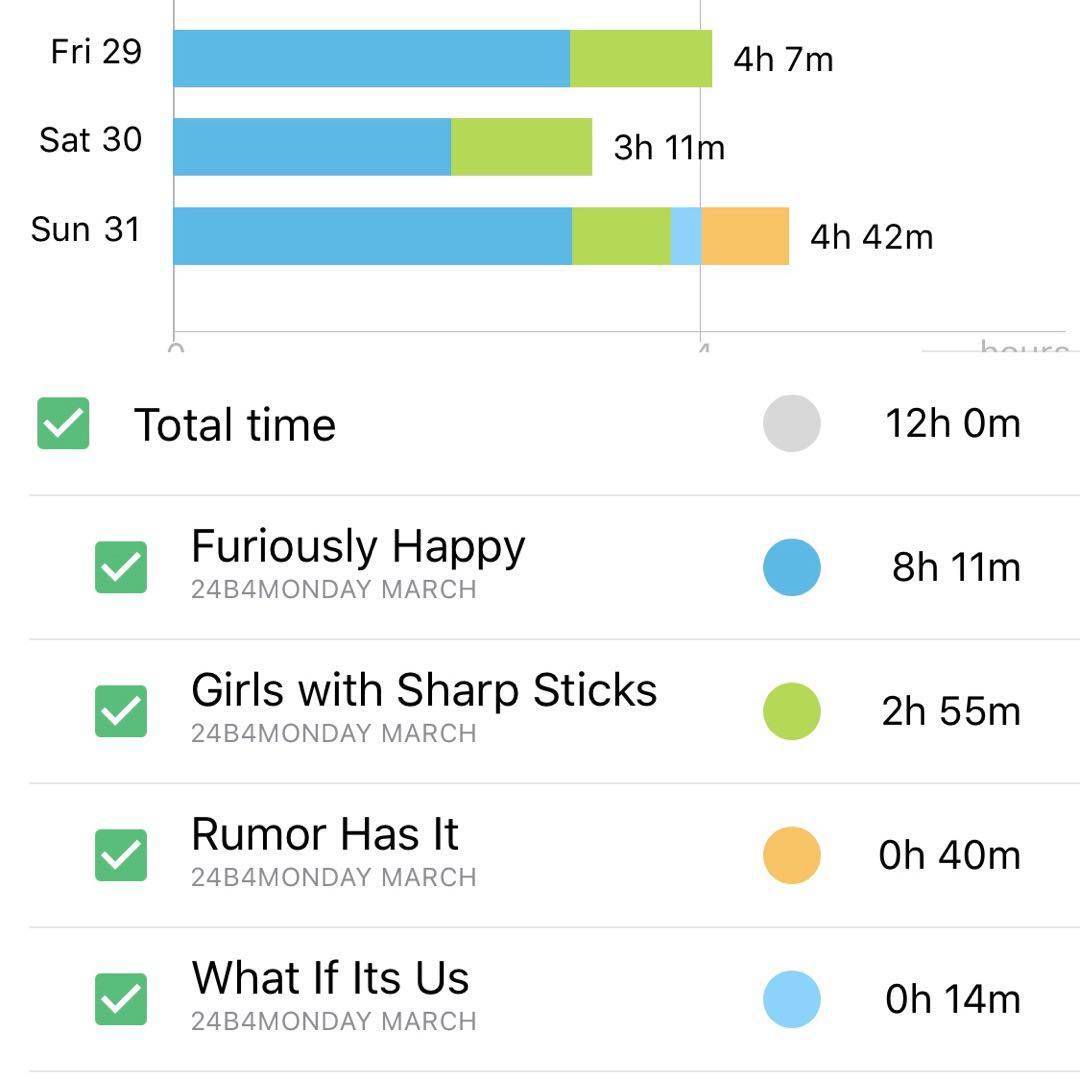Screen dimensions: 1080x1080
Task: Tap the 8h 11m Furiously Happy duration
Action: click(956, 567)
